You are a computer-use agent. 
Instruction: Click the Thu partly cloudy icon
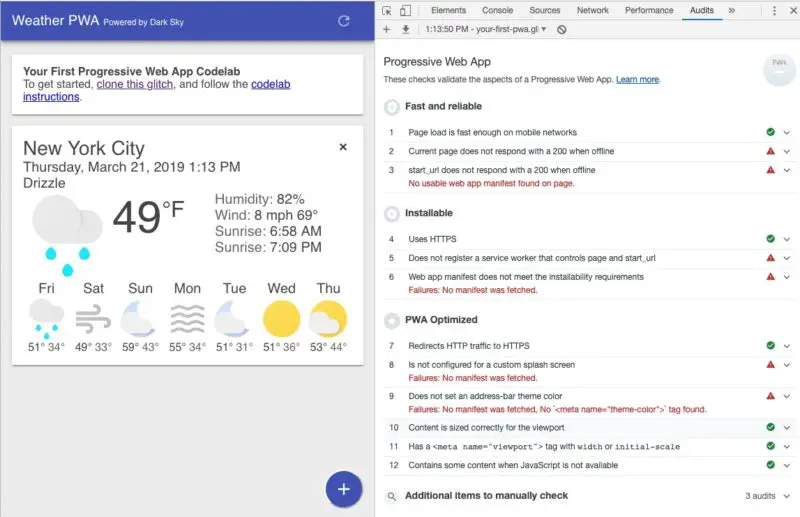pos(328,319)
